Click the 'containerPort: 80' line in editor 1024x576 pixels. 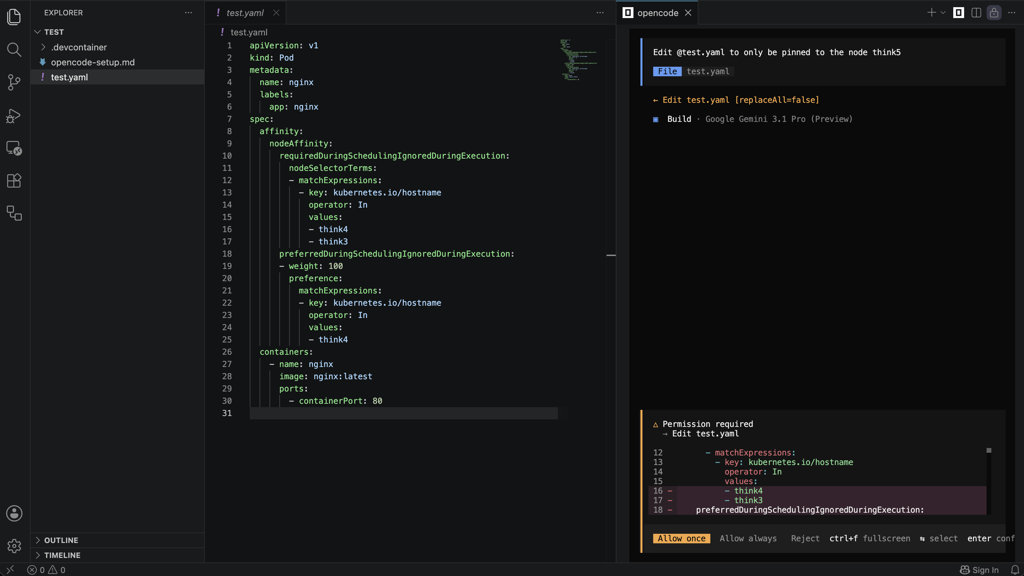pos(336,401)
